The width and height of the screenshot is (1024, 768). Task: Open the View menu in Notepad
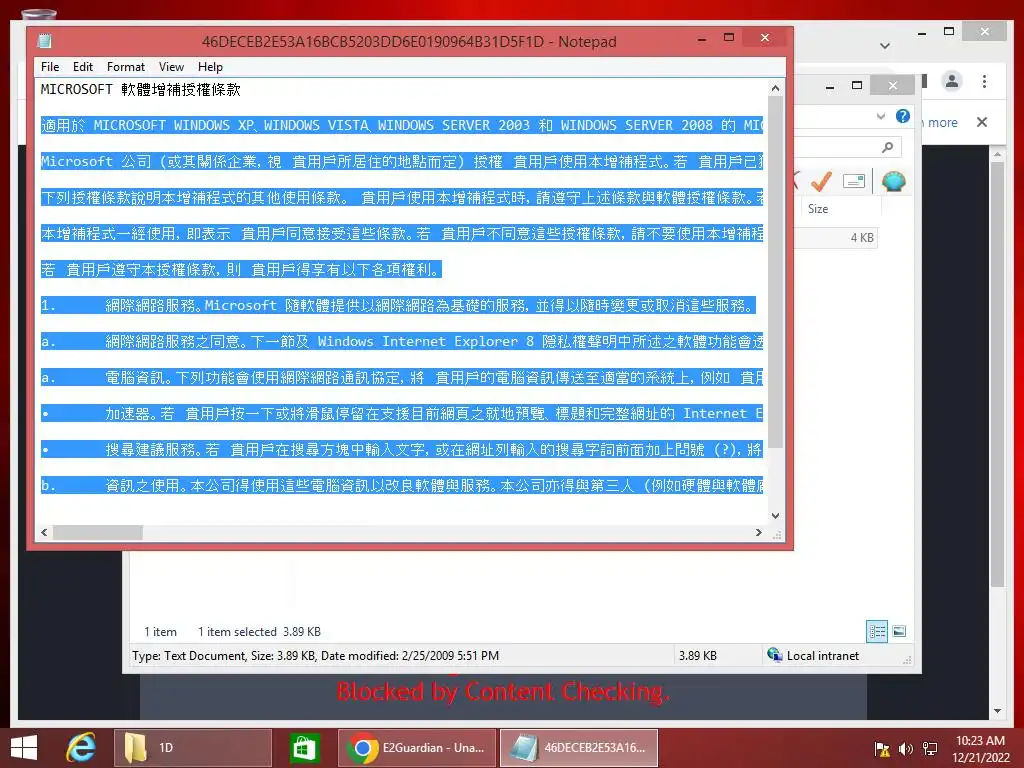[x=171, y=67]
